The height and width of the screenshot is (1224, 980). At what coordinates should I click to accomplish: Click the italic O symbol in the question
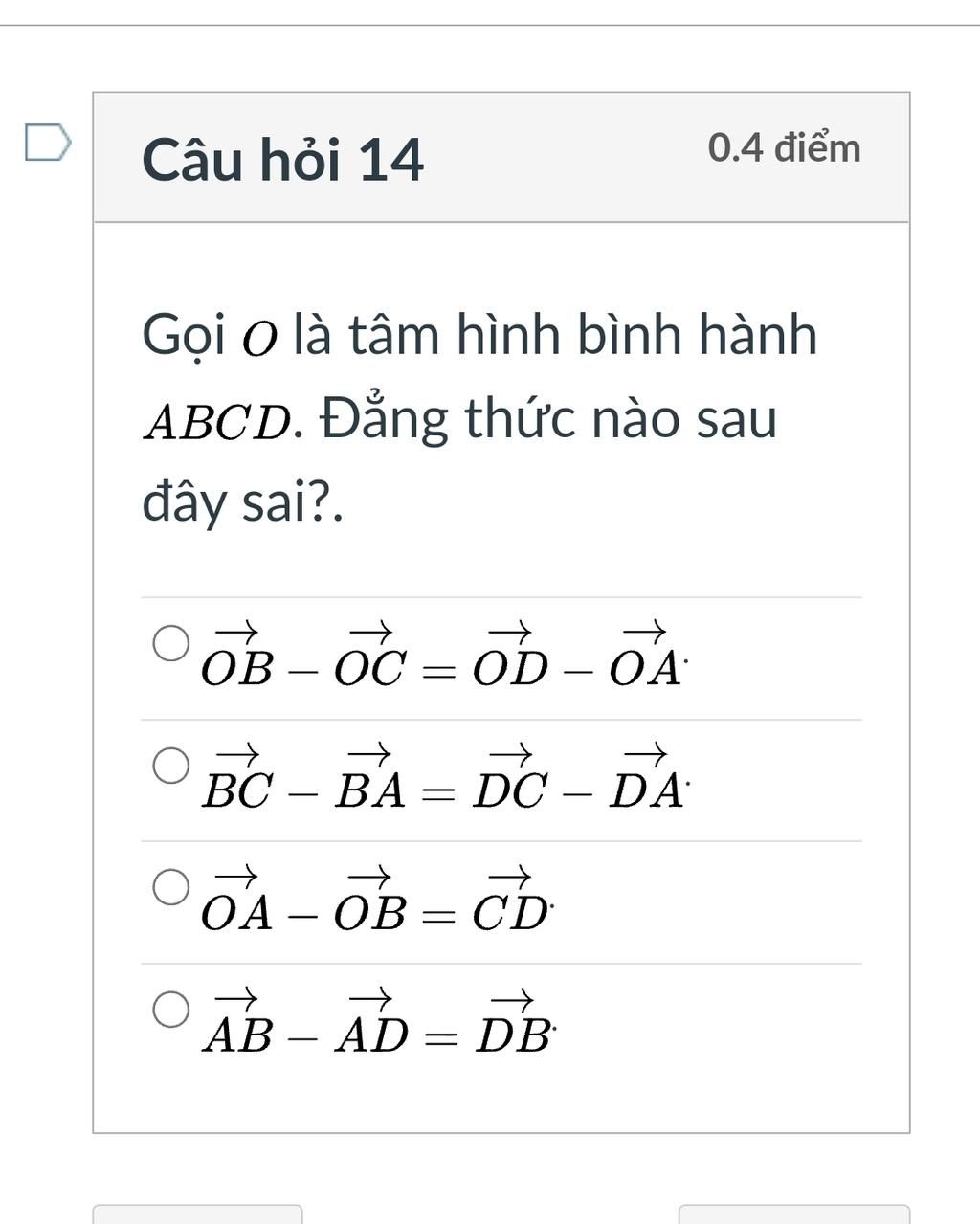[x=258, y=341]
